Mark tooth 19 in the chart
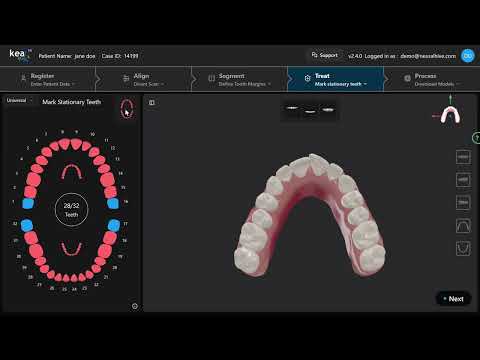 [105, 251]
